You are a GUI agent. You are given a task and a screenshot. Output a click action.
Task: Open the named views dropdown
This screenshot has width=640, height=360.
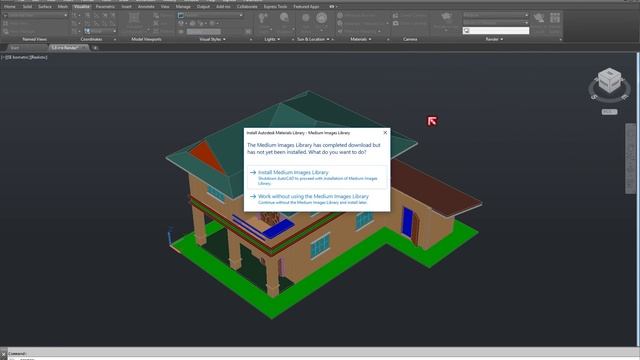point(35,16)
